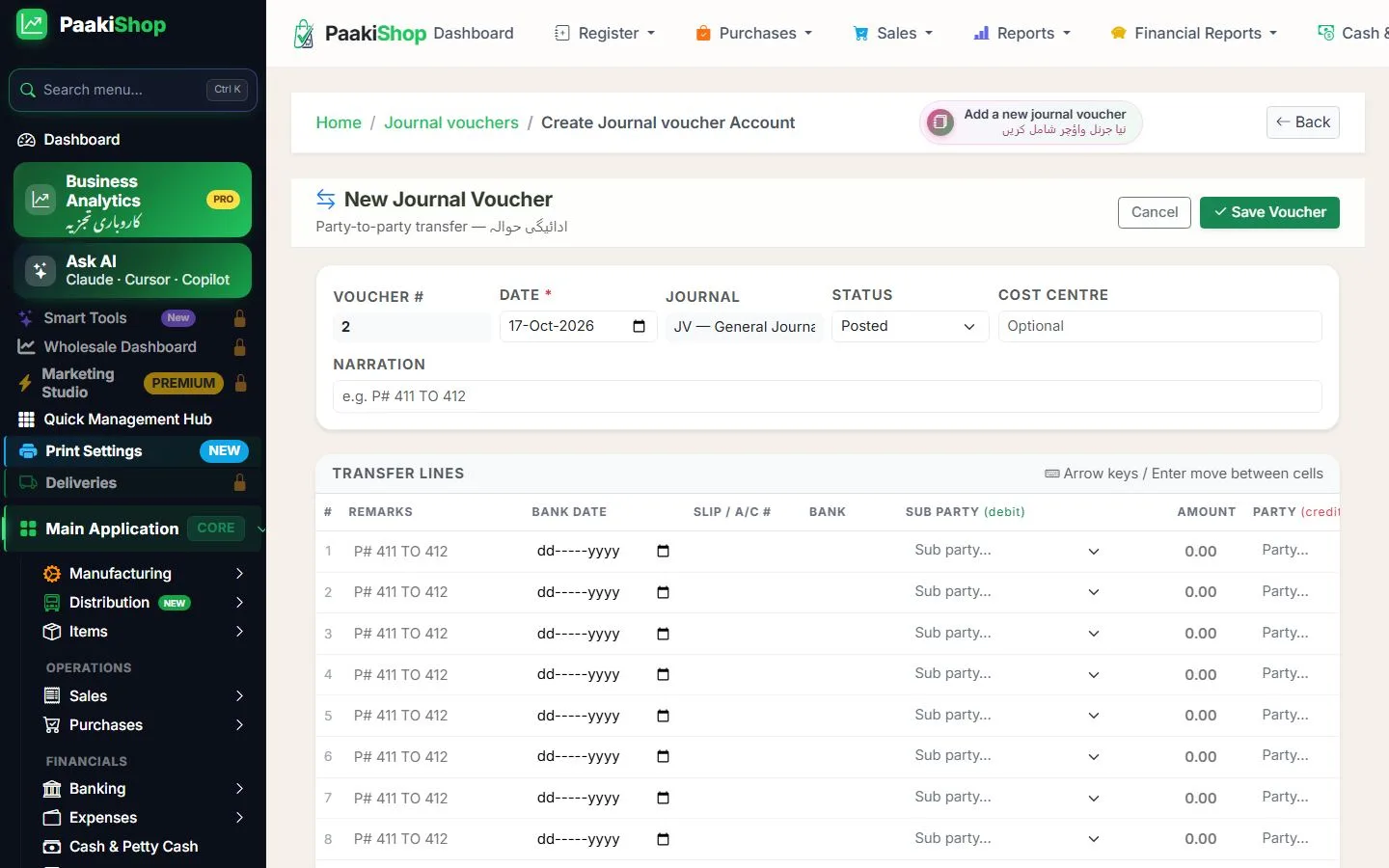This screenshot has width=1389, height=868.
Task: Open the Sales menu in the top navigation
Action: 893,34
